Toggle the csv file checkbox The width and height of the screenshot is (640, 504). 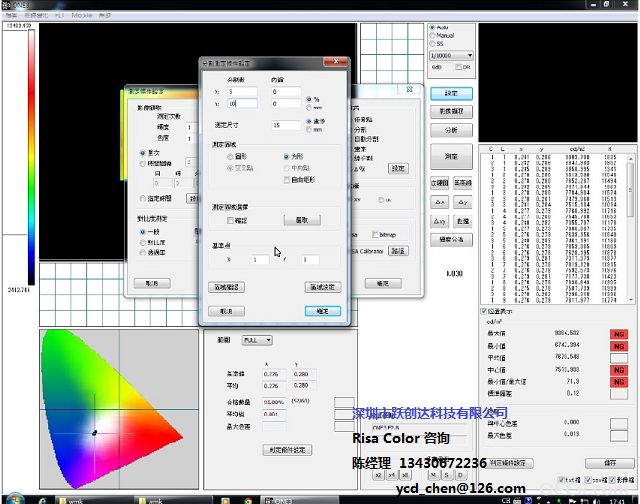pos(588,480)
